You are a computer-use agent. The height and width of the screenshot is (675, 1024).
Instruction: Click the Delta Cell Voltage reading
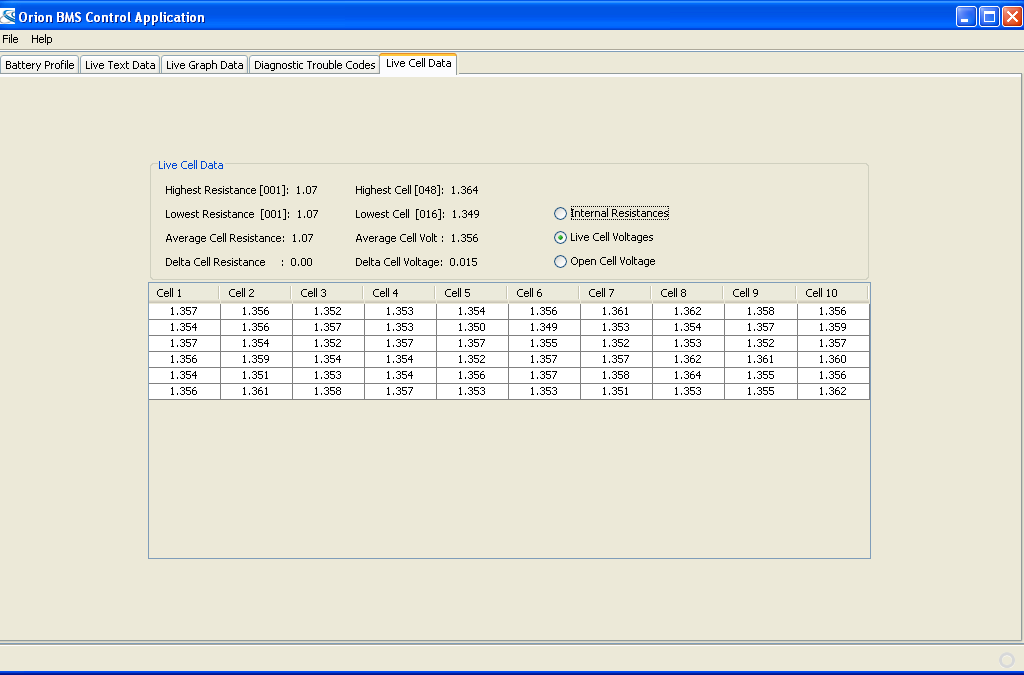[x=416, y=262]
